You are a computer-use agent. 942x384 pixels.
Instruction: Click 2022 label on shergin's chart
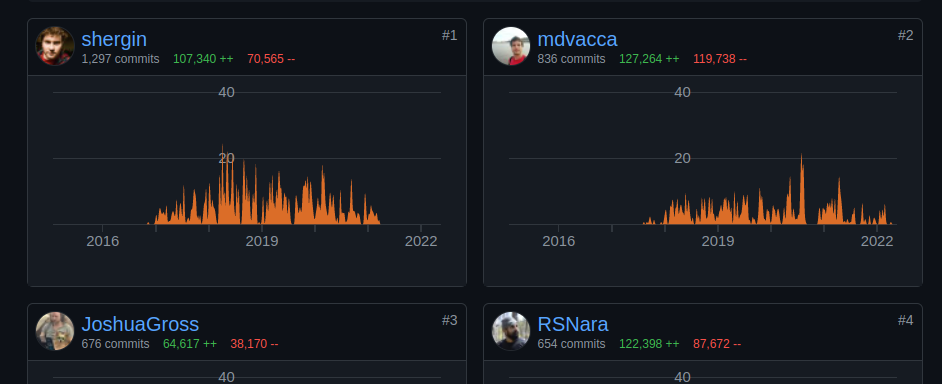(421, 241)
